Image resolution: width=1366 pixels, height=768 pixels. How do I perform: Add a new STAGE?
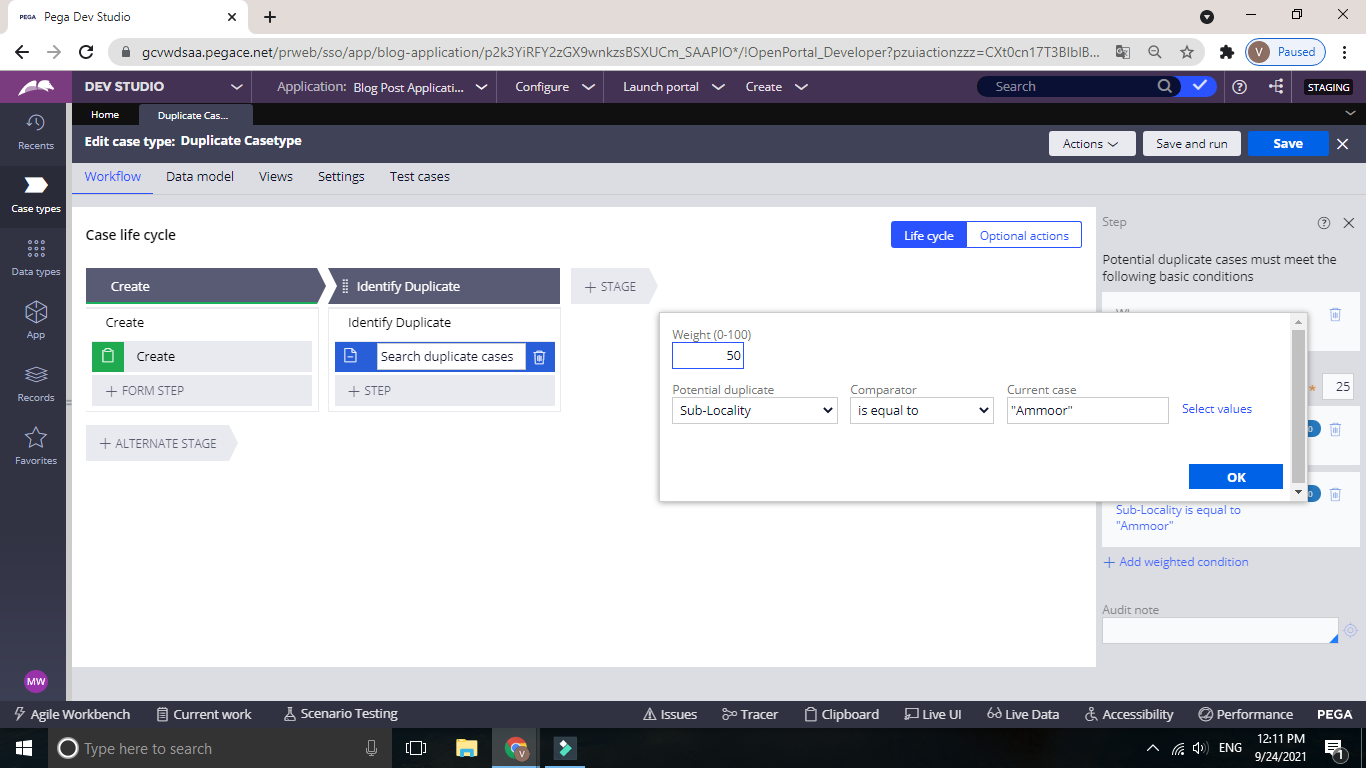(612, 286)
